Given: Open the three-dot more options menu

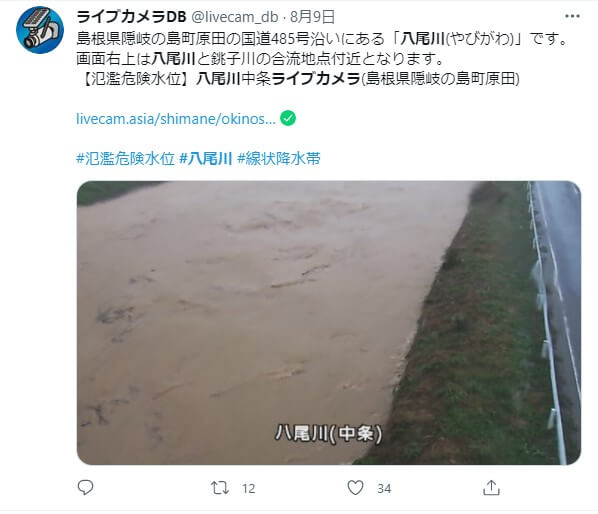Looking at the screenshot, I should click(x=572, y=16).
